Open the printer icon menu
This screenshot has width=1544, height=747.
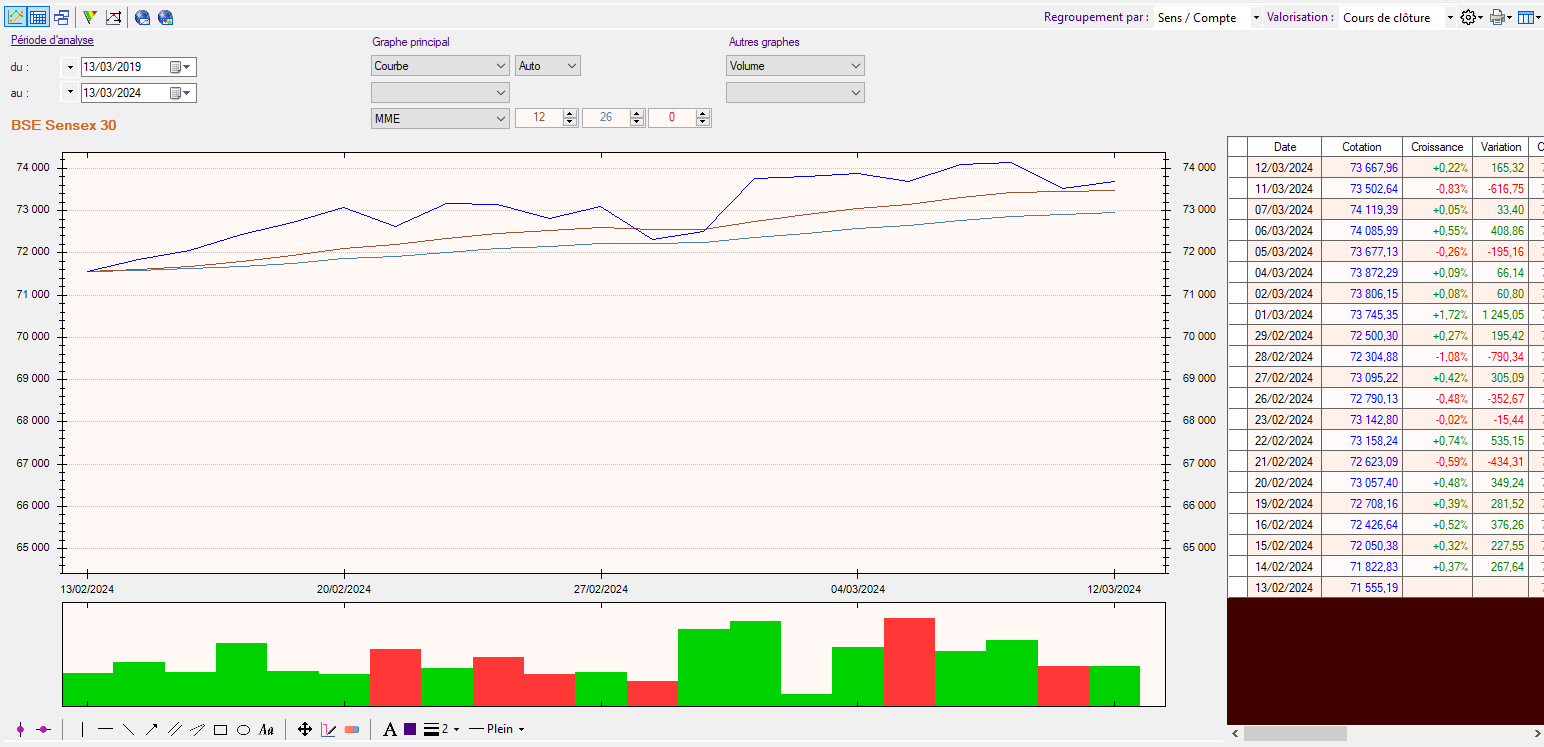(x=1499, y=17)
